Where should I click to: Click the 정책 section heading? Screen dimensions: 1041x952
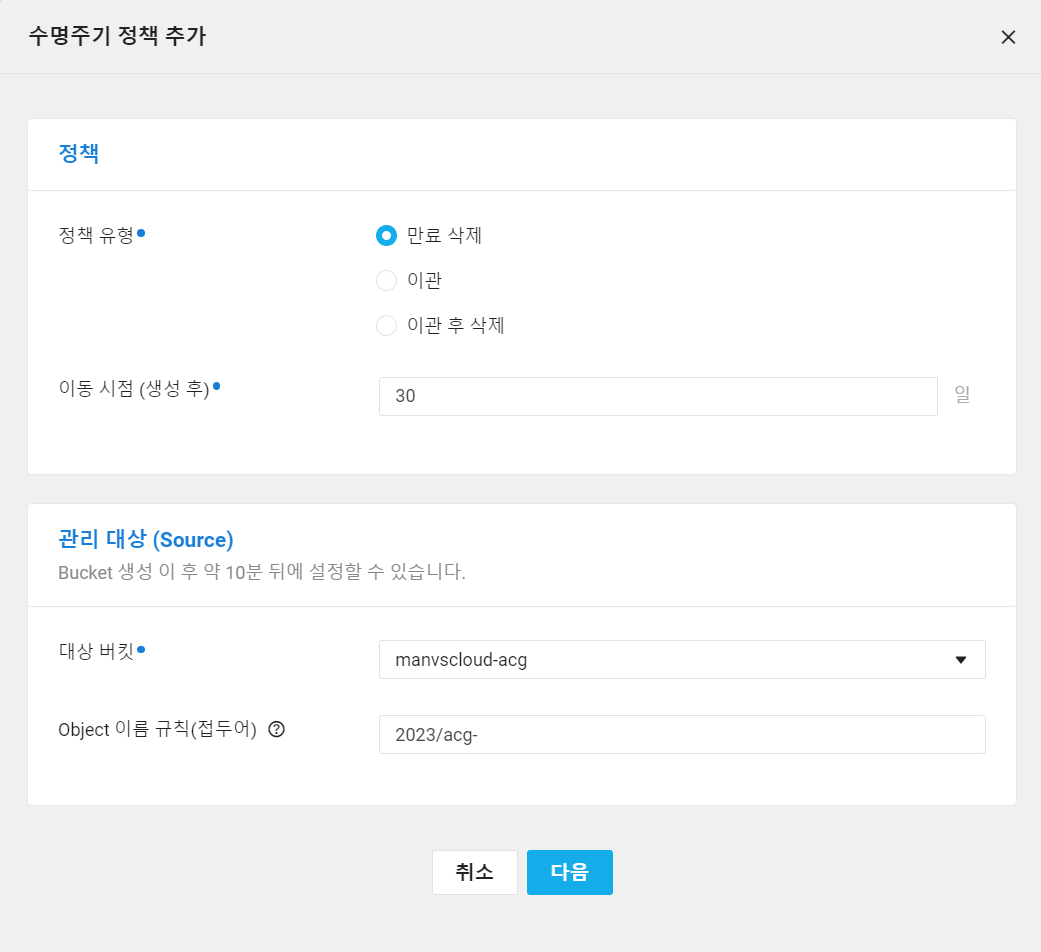pyautogui.click(x=79, y=154)
